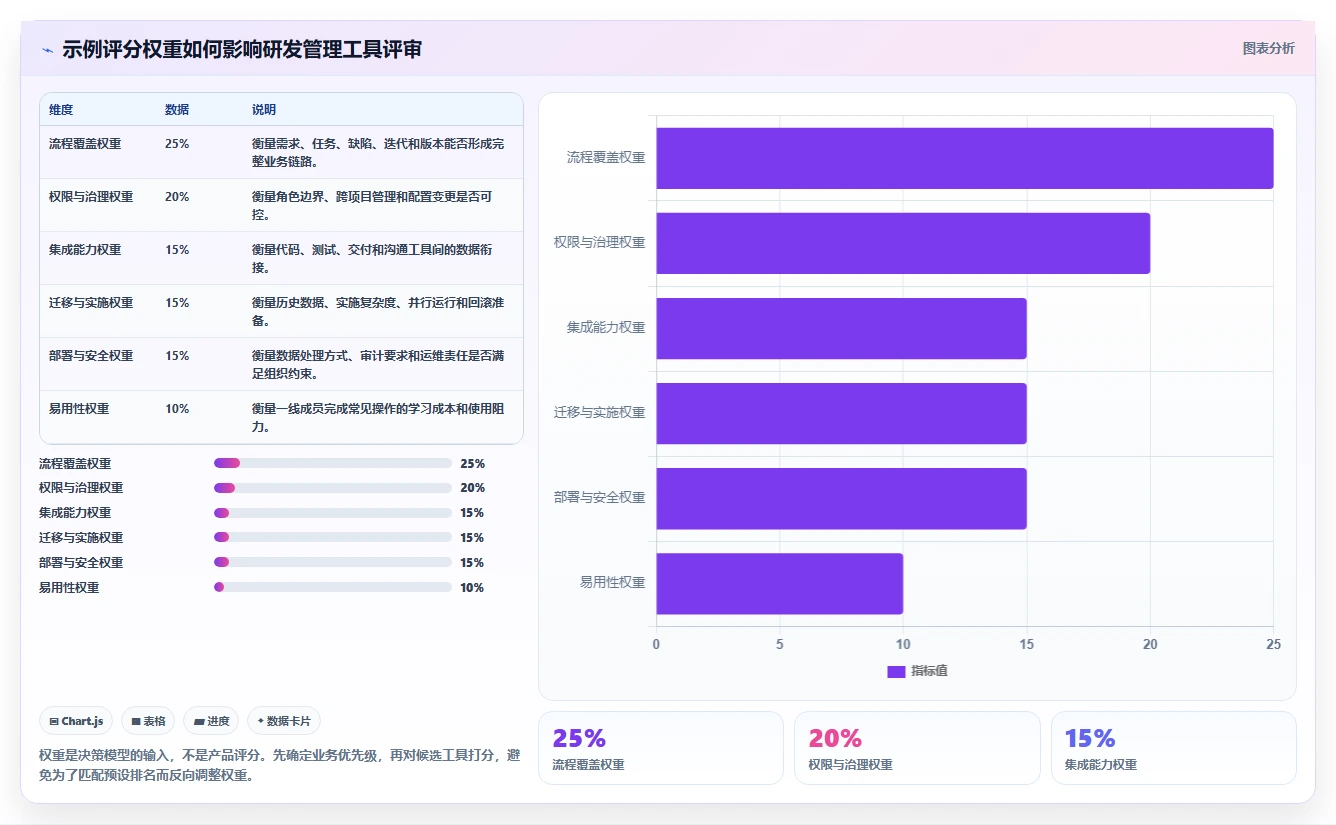Screen dimensions: 1336x825
Task: Click the 10% cell in the table
Action: [177, 409]
